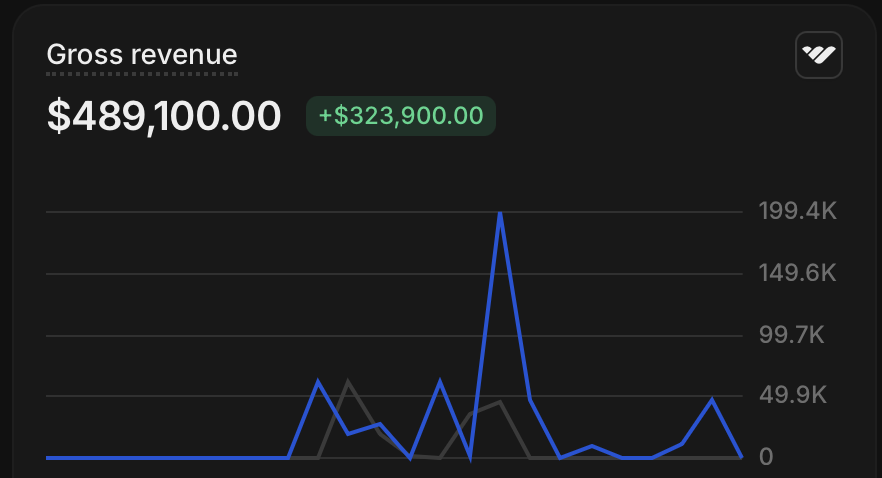
Task: Click the checkmark logo icon button
Action: point(818,55)
